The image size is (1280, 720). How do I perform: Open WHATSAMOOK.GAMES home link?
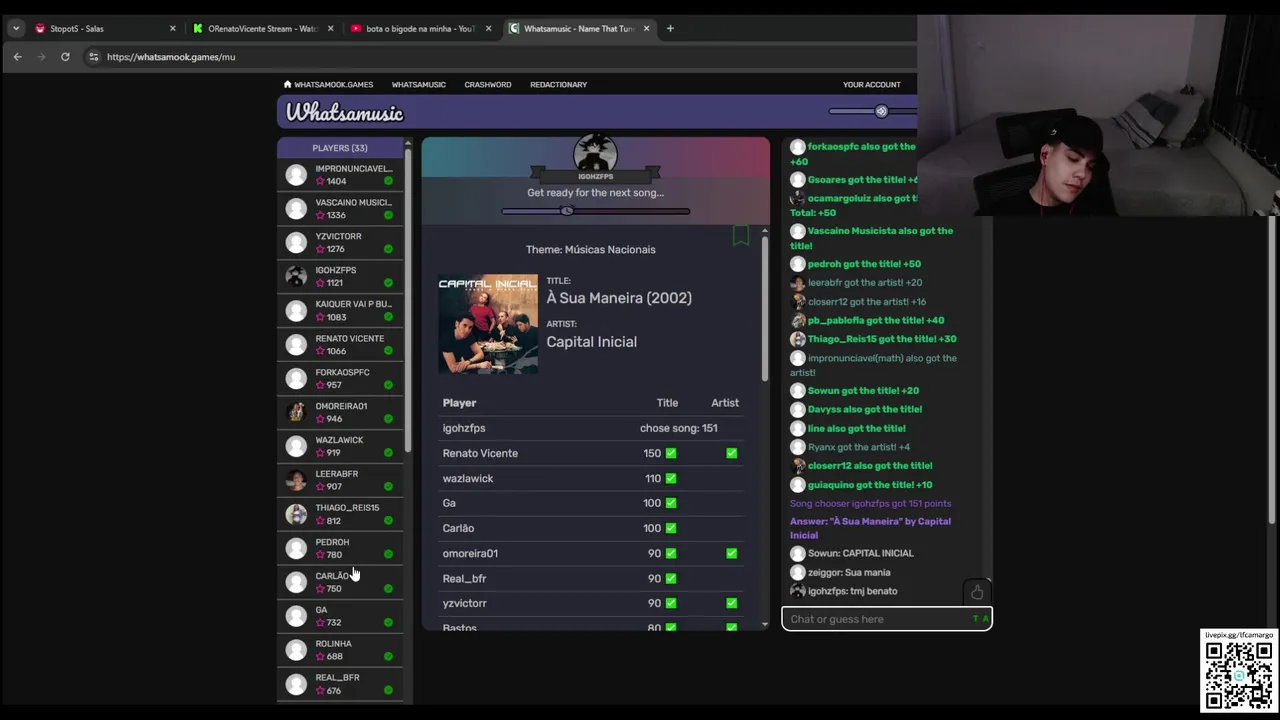[x=328, y=84]
